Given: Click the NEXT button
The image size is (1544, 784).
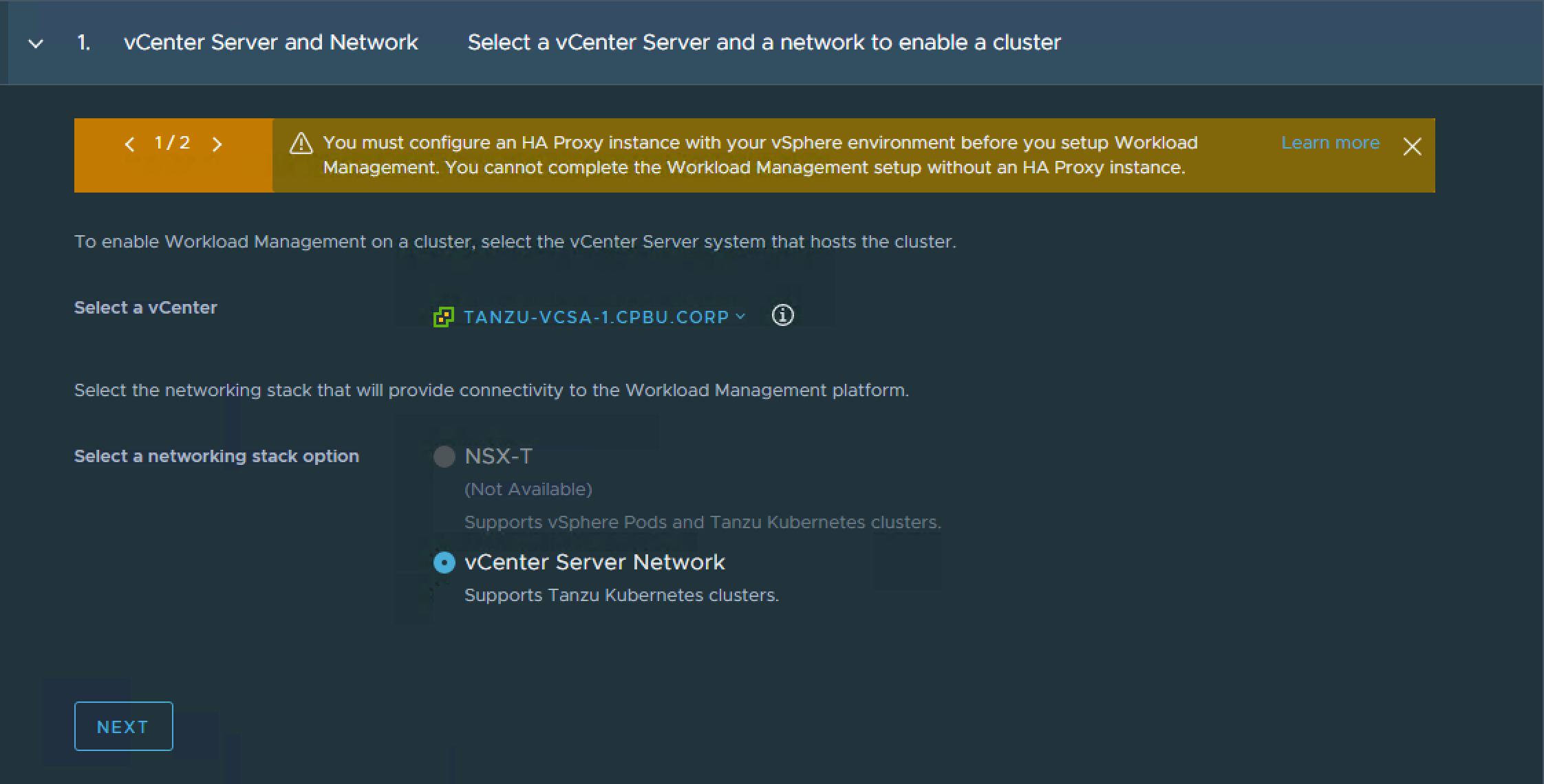Looking at the screenshot, I should click(x=123, y=726).
